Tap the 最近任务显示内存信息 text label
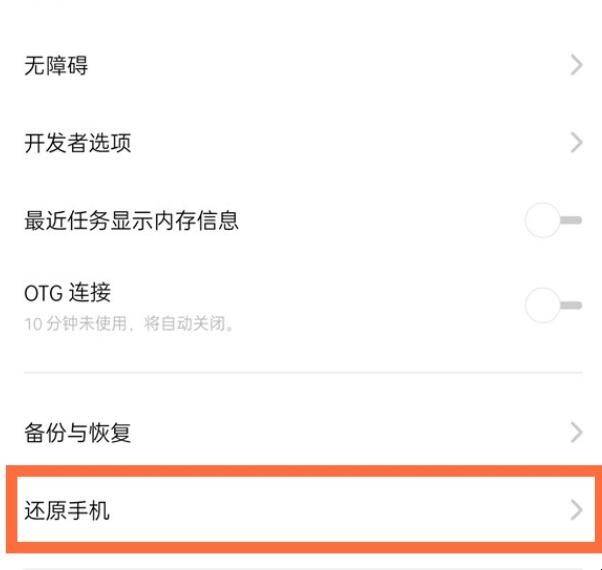 [x=131, y=220]
